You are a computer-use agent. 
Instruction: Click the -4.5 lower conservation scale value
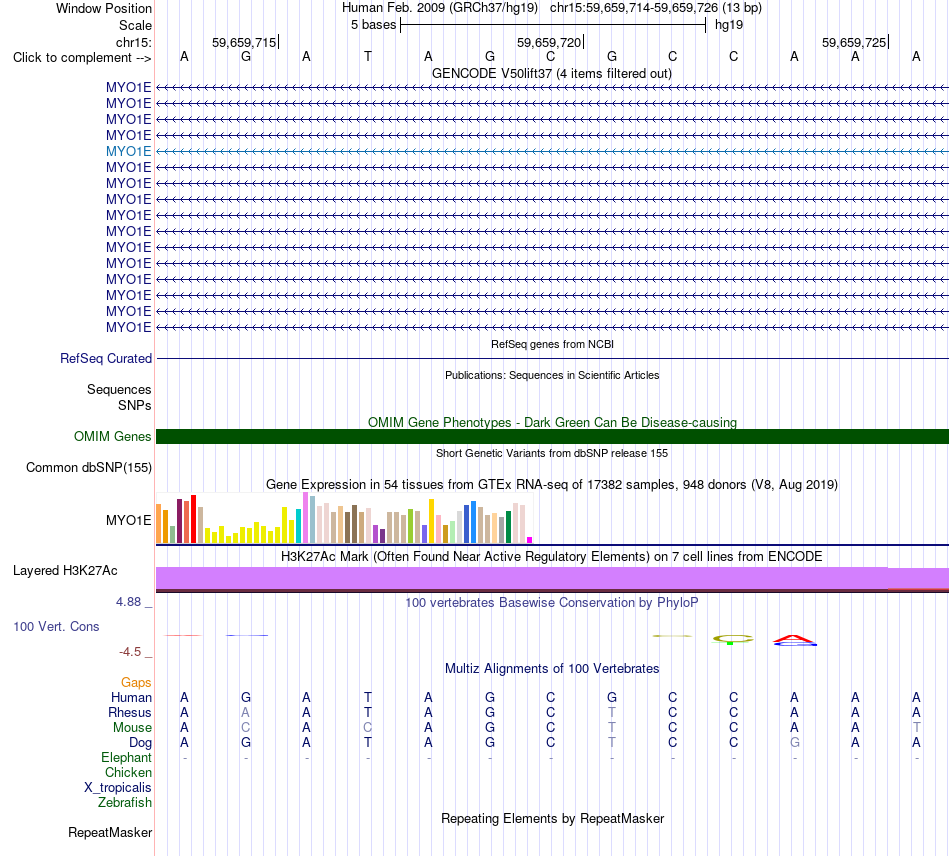coord(130,652)
